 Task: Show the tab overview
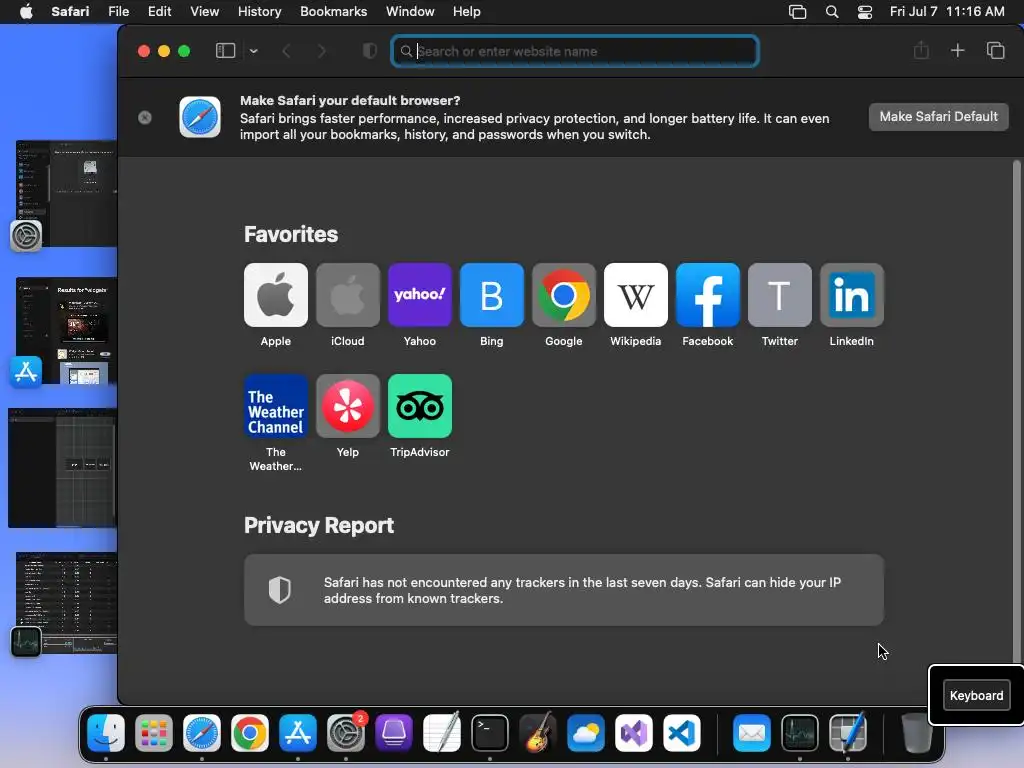[x=995, y=50]
